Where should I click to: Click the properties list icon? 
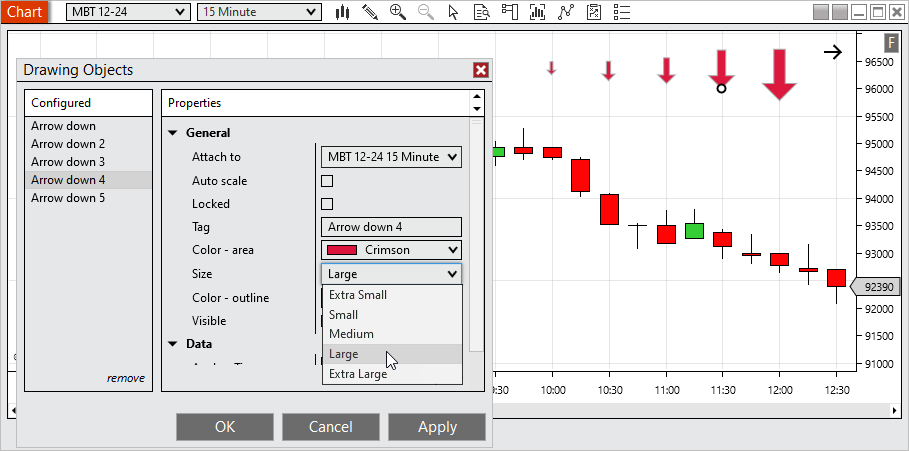(x=622, y=12)
